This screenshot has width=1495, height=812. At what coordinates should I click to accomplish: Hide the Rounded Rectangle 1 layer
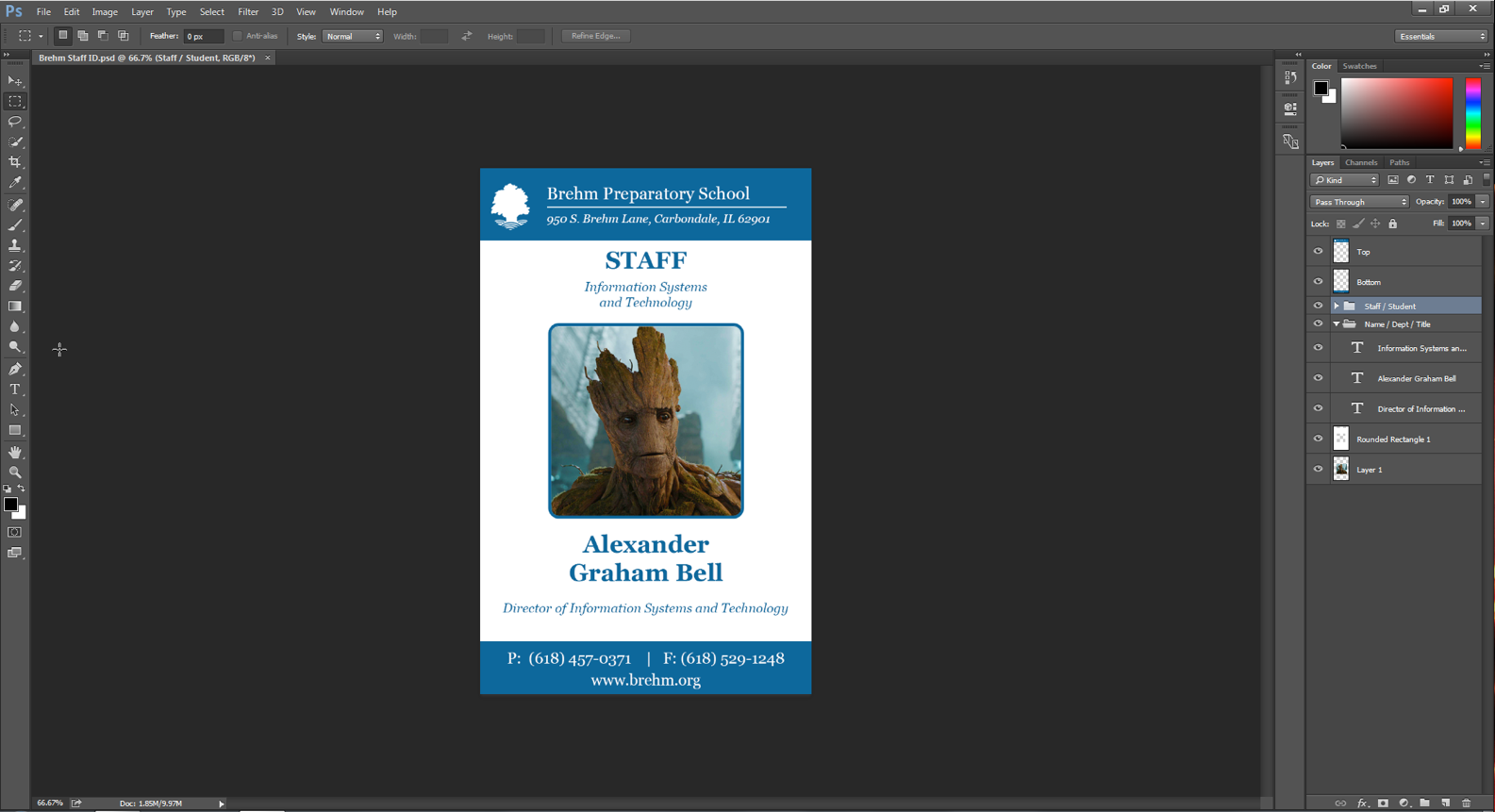[x=1318, y=439]
